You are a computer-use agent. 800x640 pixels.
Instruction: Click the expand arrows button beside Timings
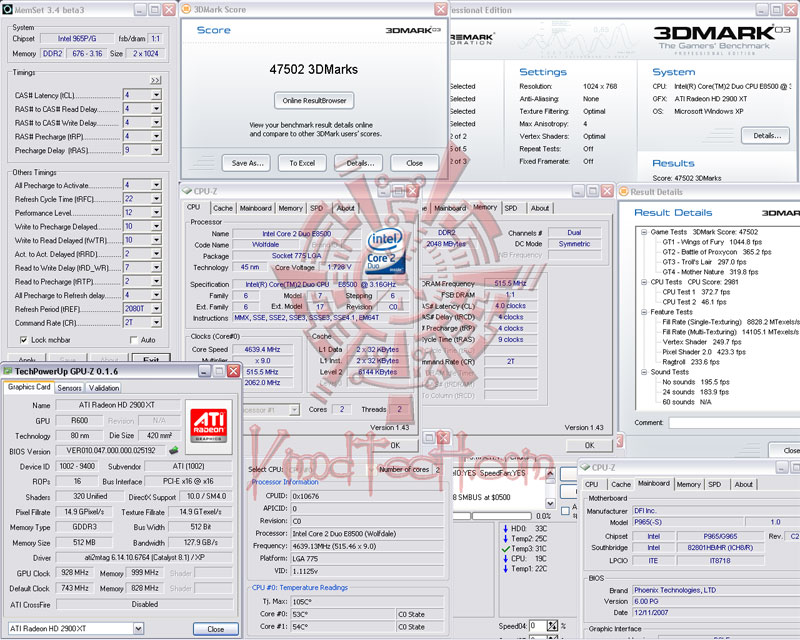pos(156,80)
